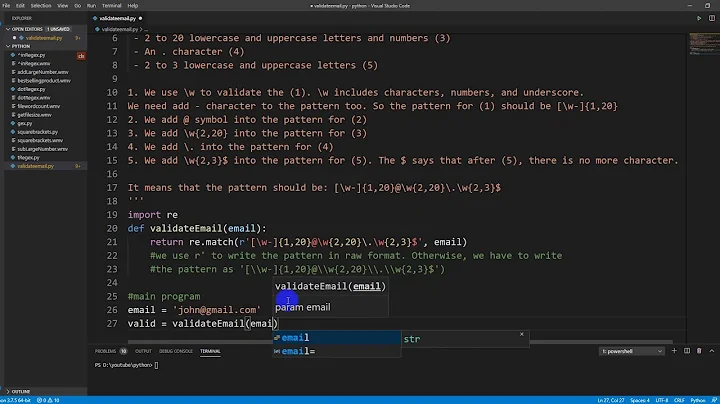
Task: Open the View menu
Action: click(62, 6)
